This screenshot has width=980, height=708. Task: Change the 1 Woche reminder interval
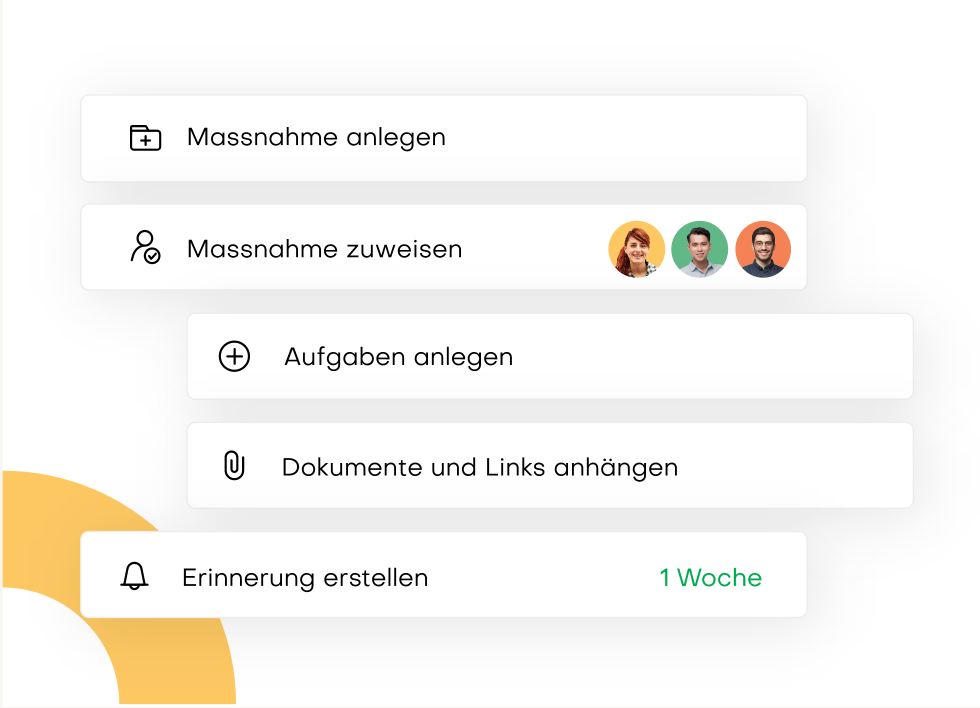click(711, 577)
